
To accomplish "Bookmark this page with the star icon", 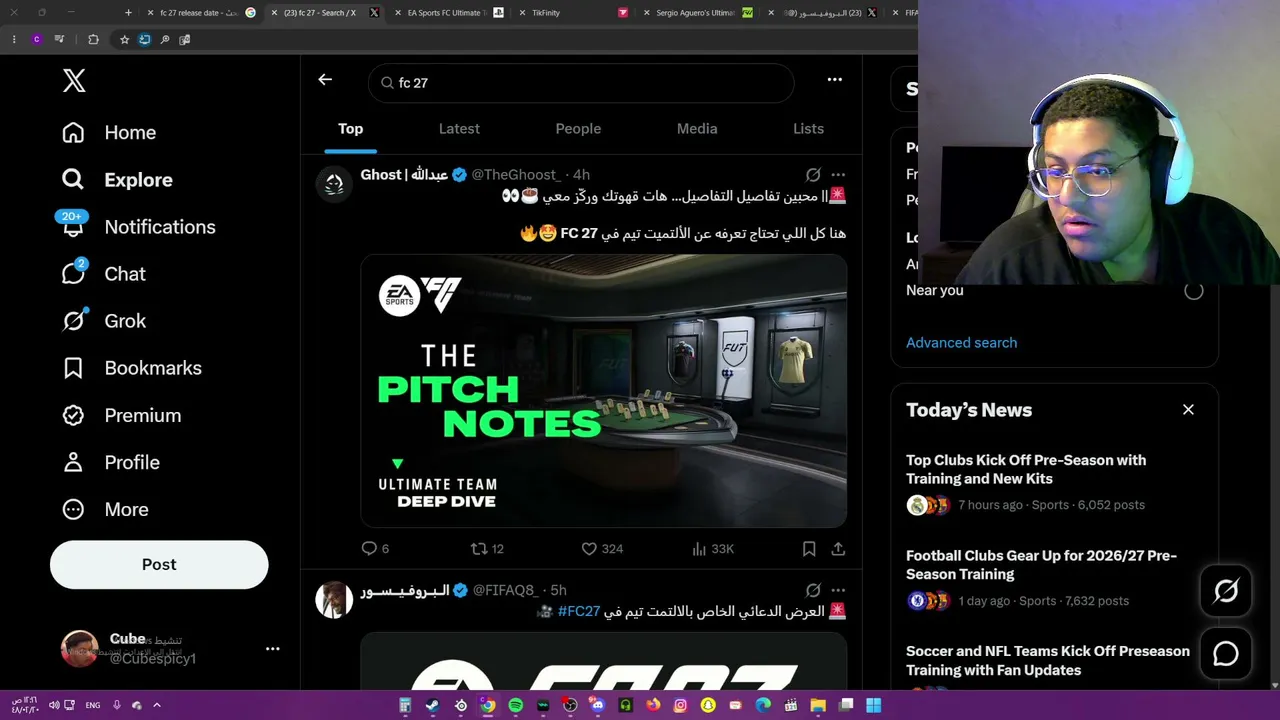I will 124,39.
